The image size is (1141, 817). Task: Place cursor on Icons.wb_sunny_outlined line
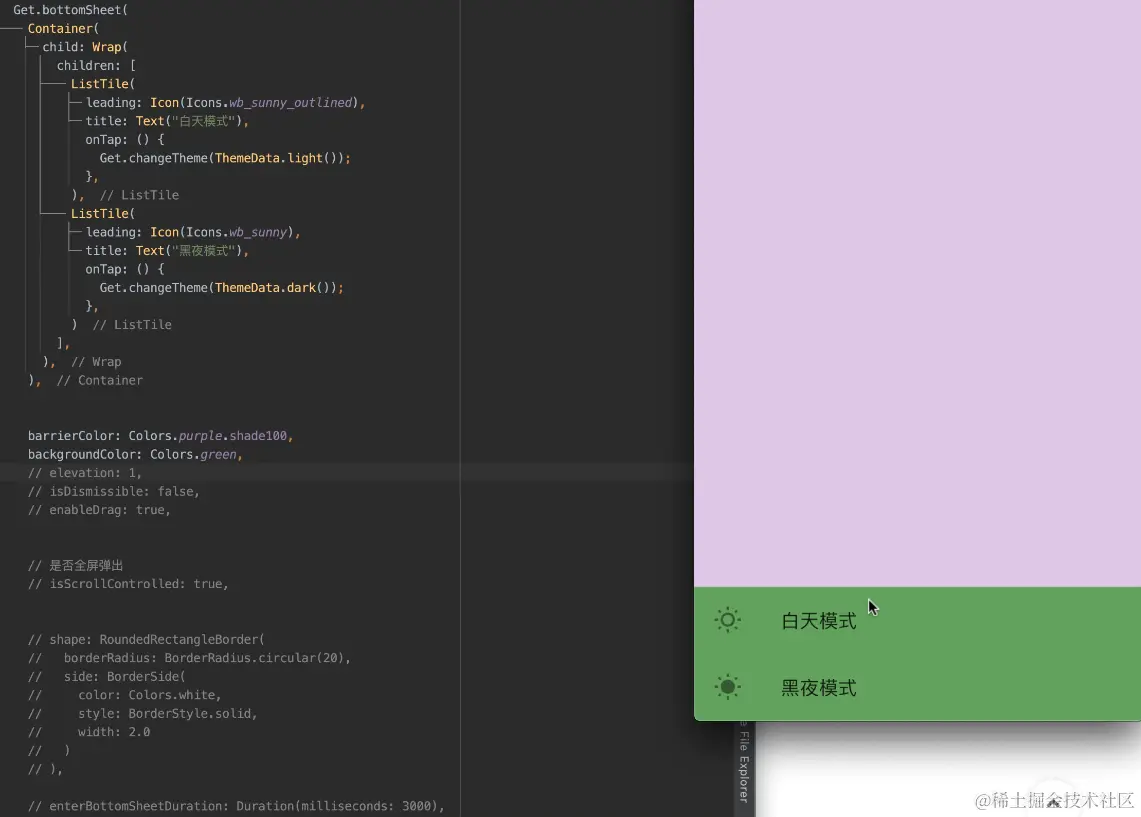[226, 103]
